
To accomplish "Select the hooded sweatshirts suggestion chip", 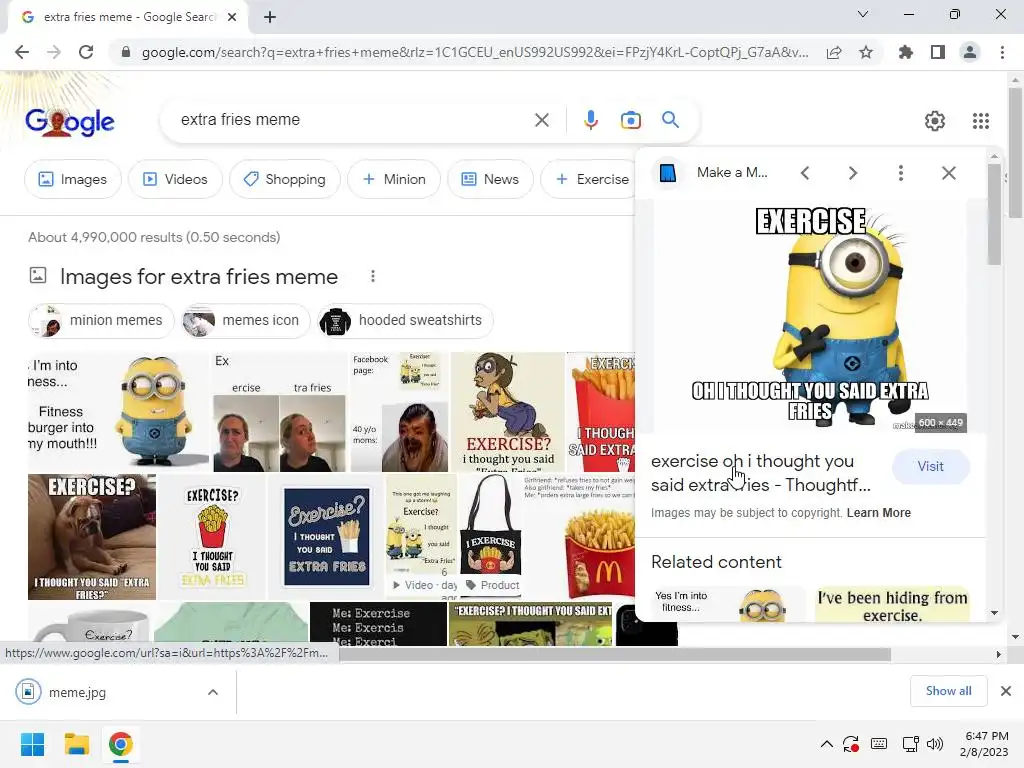I will point(405,321).
